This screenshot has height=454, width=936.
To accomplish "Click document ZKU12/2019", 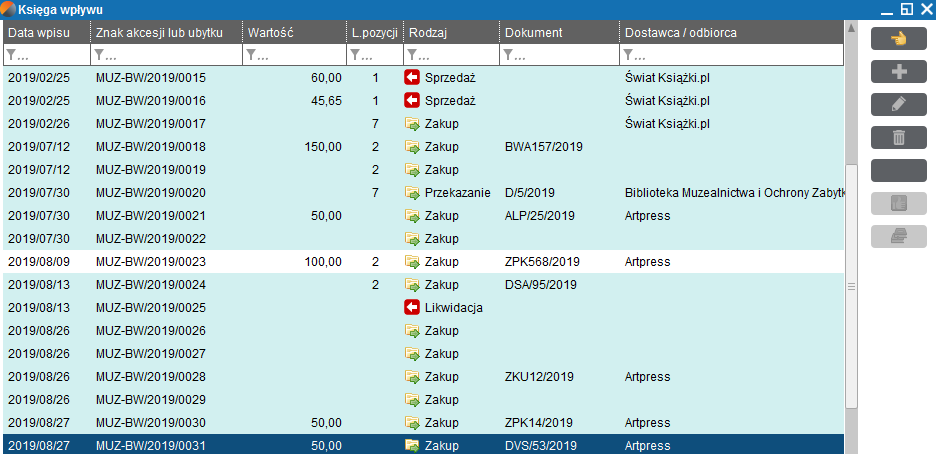I will tap(539, 376).
